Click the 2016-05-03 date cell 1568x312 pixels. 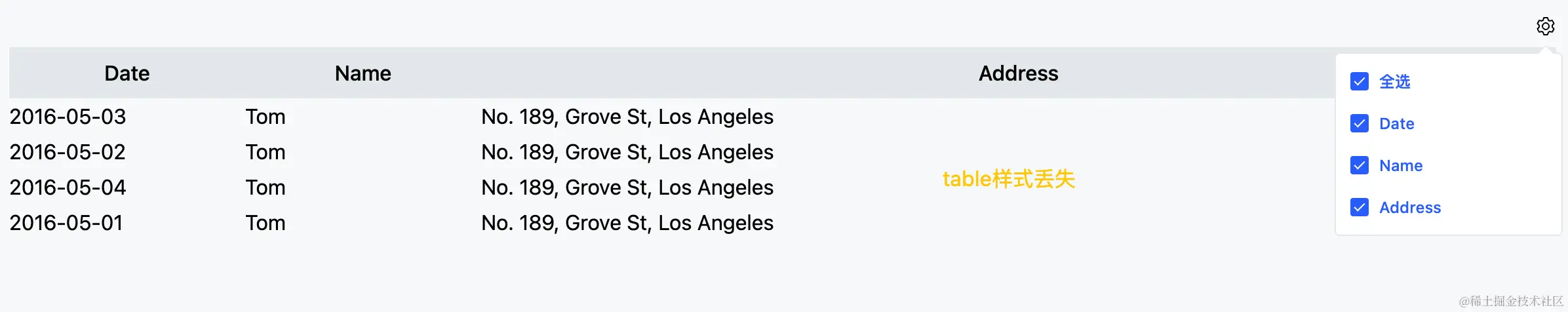coord(68,117)
